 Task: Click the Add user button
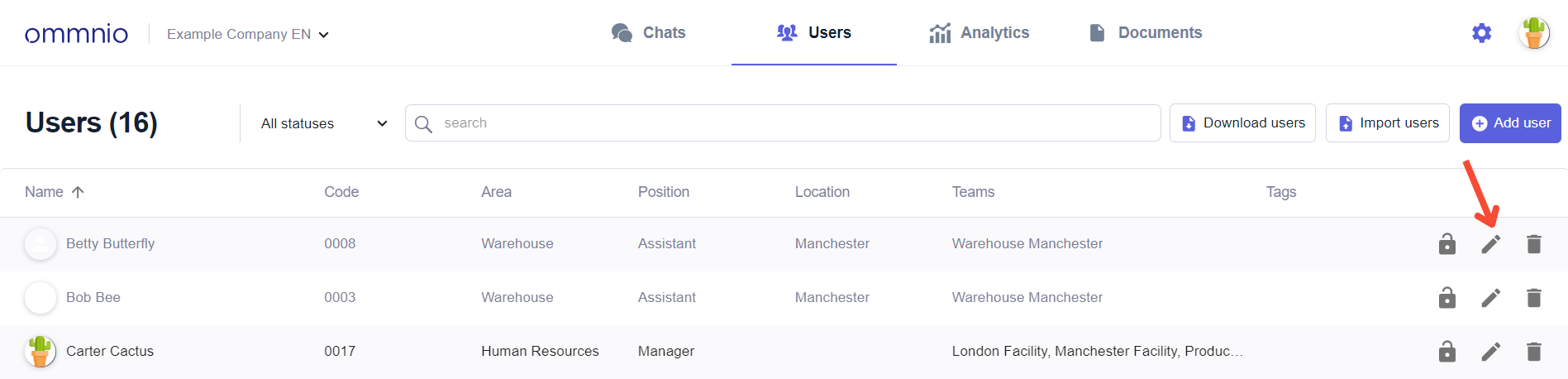tap(1510, 123)
